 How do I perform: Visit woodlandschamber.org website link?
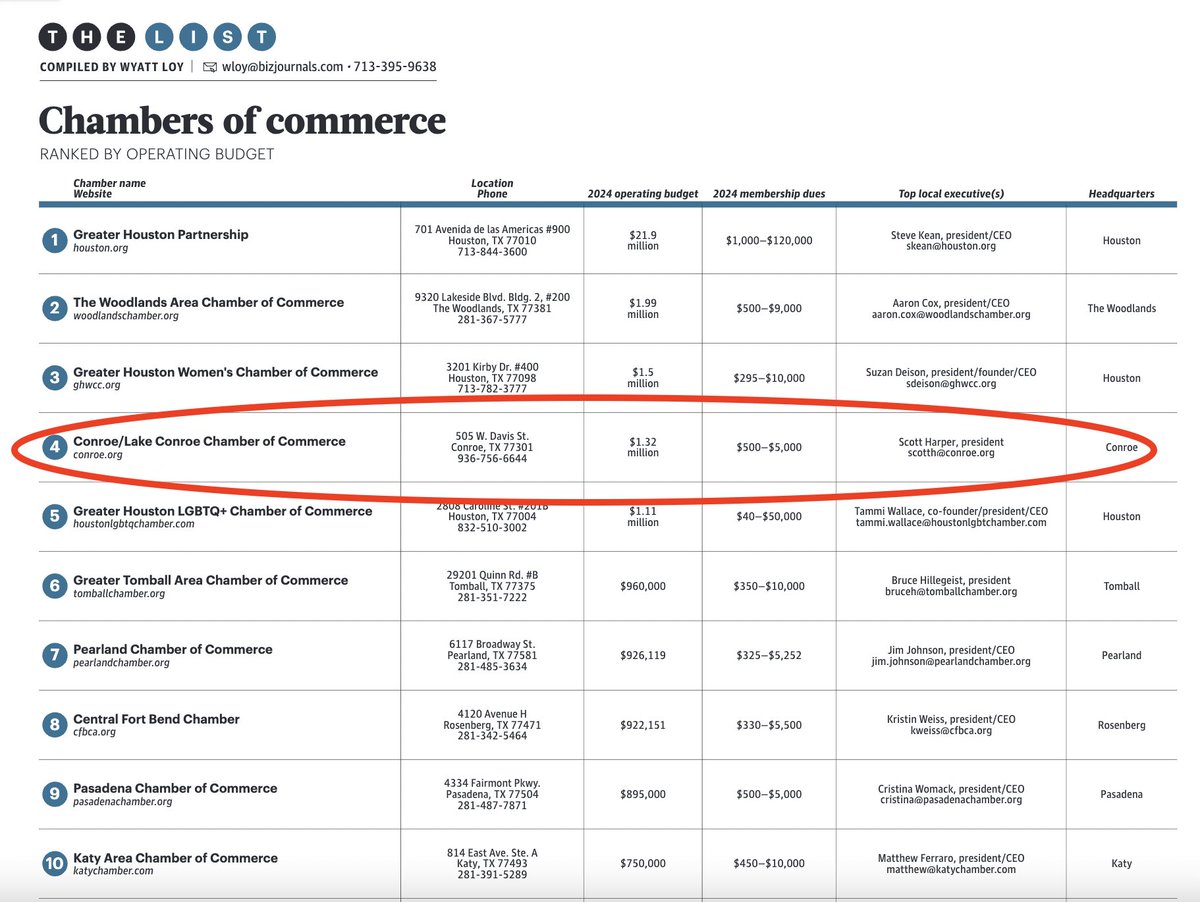click(126, 316)
